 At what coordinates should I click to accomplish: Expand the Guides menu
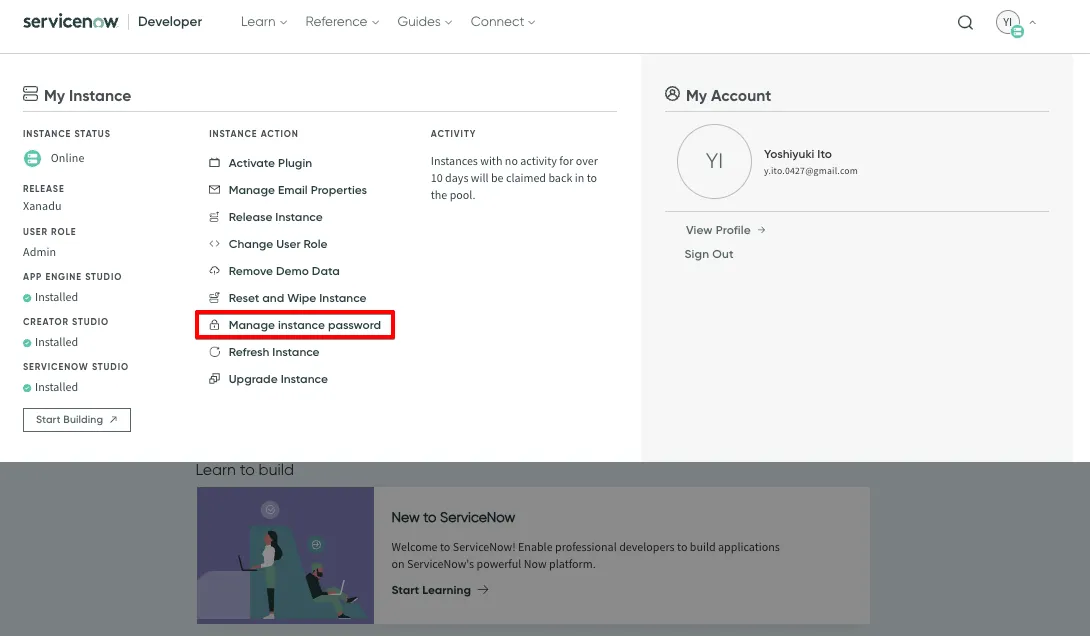point(425,22)
